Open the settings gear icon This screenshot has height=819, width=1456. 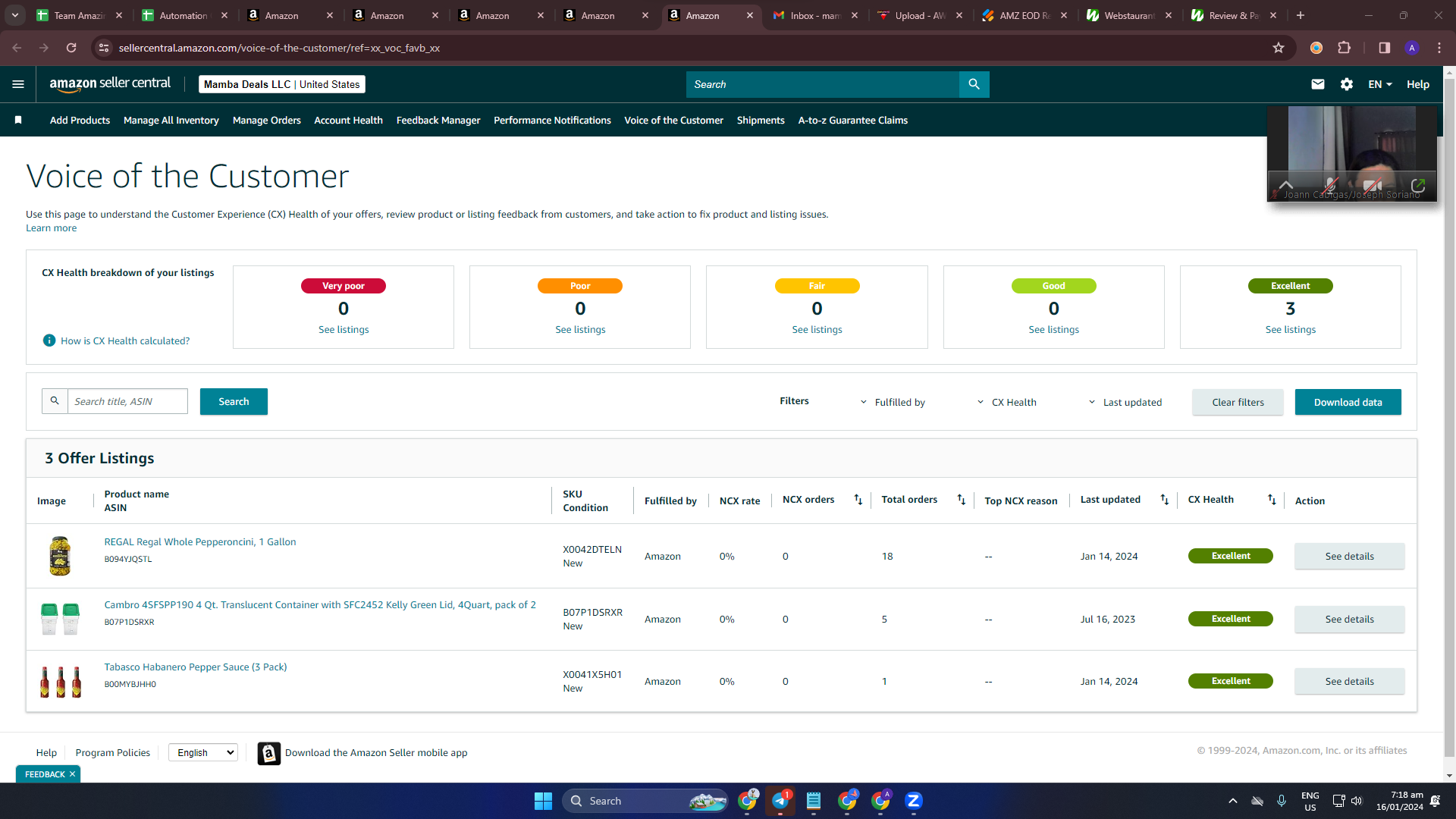point(1347,84)
